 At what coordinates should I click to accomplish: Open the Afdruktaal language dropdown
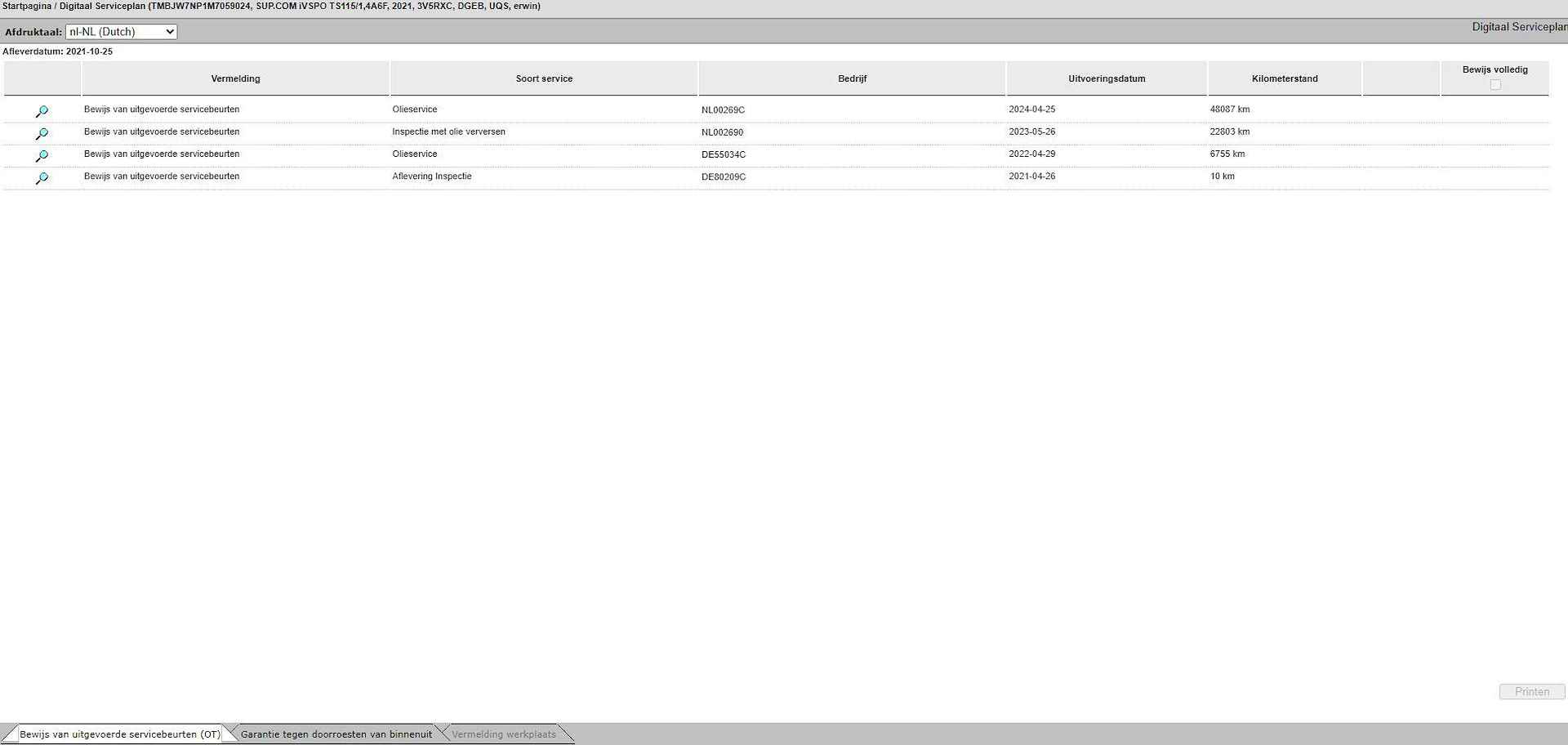[x=121, y=32]
